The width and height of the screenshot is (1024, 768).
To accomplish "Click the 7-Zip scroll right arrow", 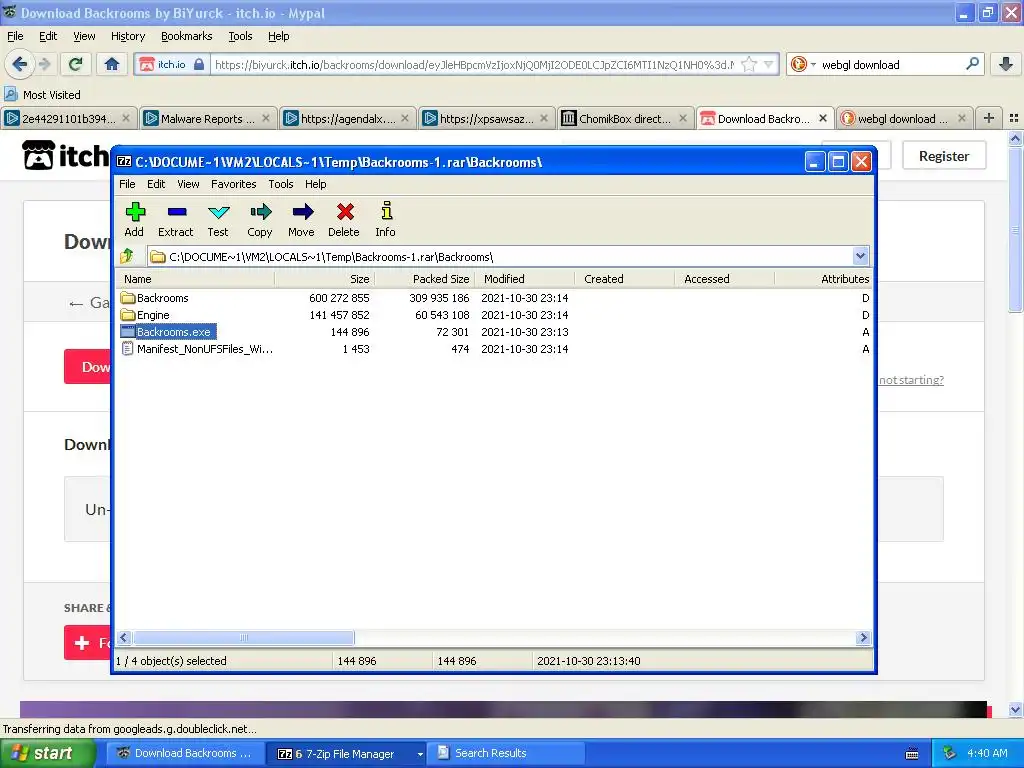I will tap(863, 637).
